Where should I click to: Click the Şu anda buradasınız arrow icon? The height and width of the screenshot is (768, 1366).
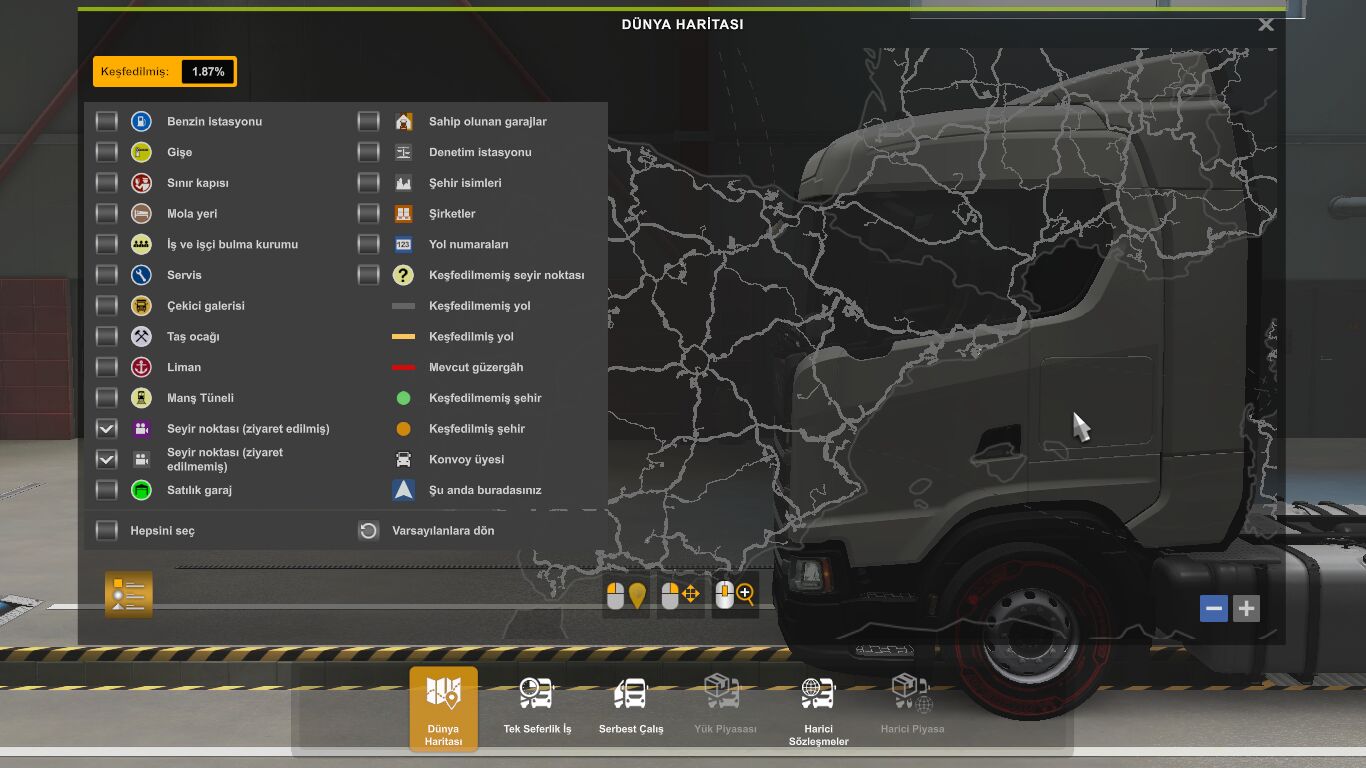click(x=403, y=490)
